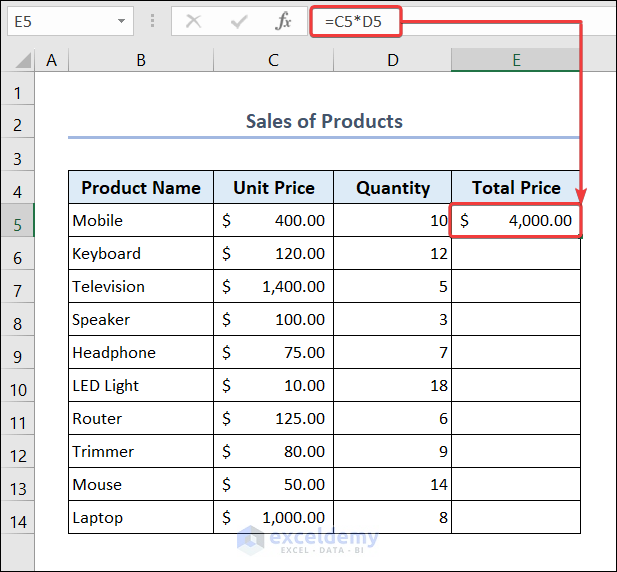Click the Sales of Products title
The height and width of the screenshot is (572, 617).
point(324,122)
